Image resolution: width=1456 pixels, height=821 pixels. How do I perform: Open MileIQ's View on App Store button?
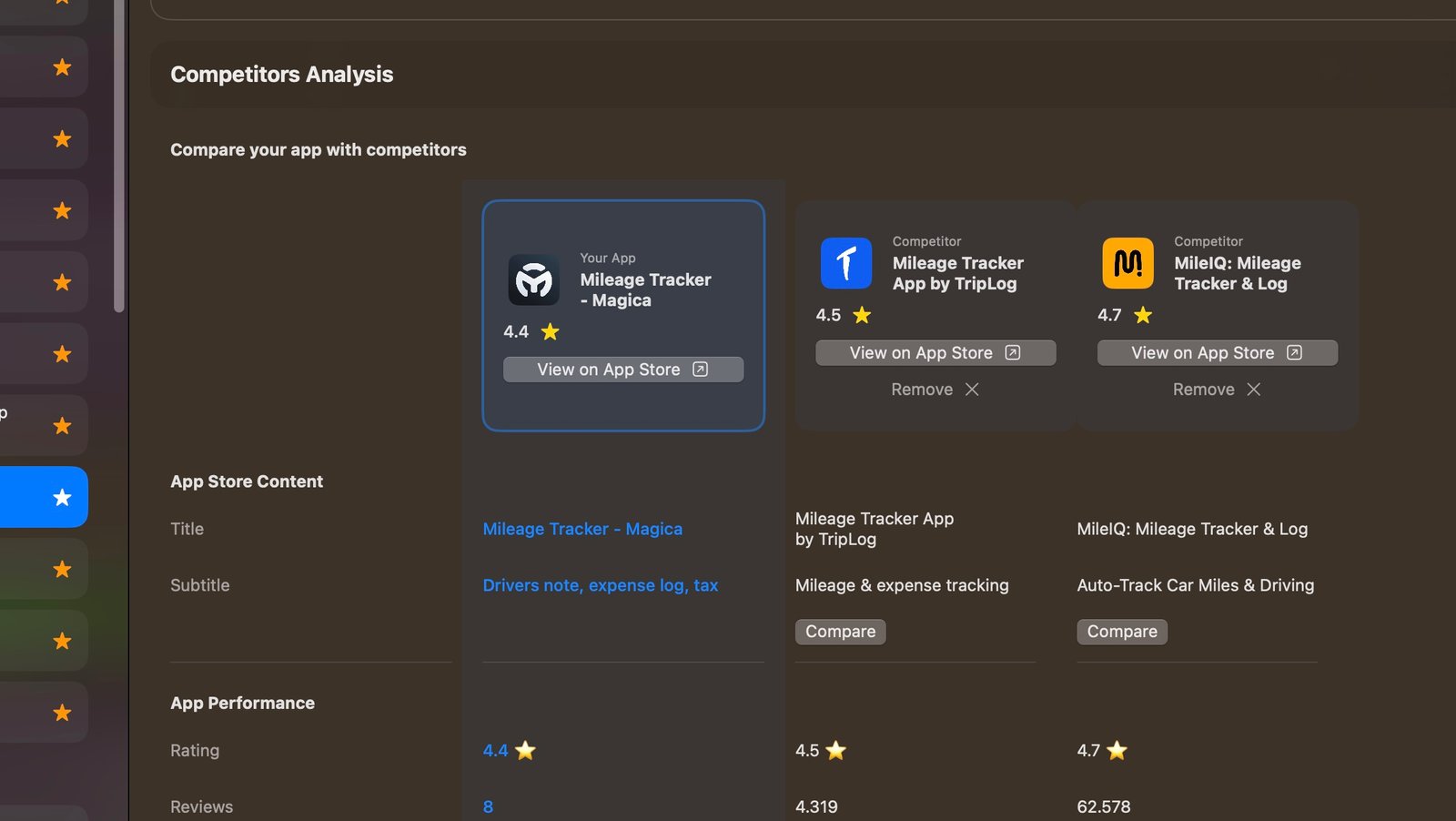(x=1218, y=353)
